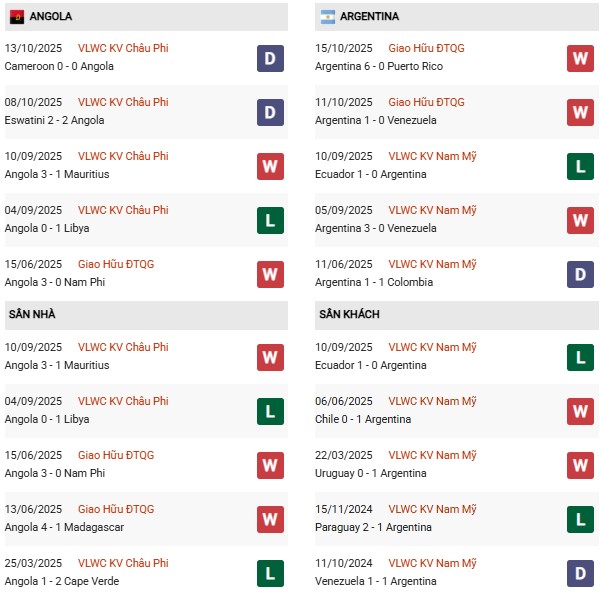Click the Angola flag icon
600x594 pixels.
(17, 17)
